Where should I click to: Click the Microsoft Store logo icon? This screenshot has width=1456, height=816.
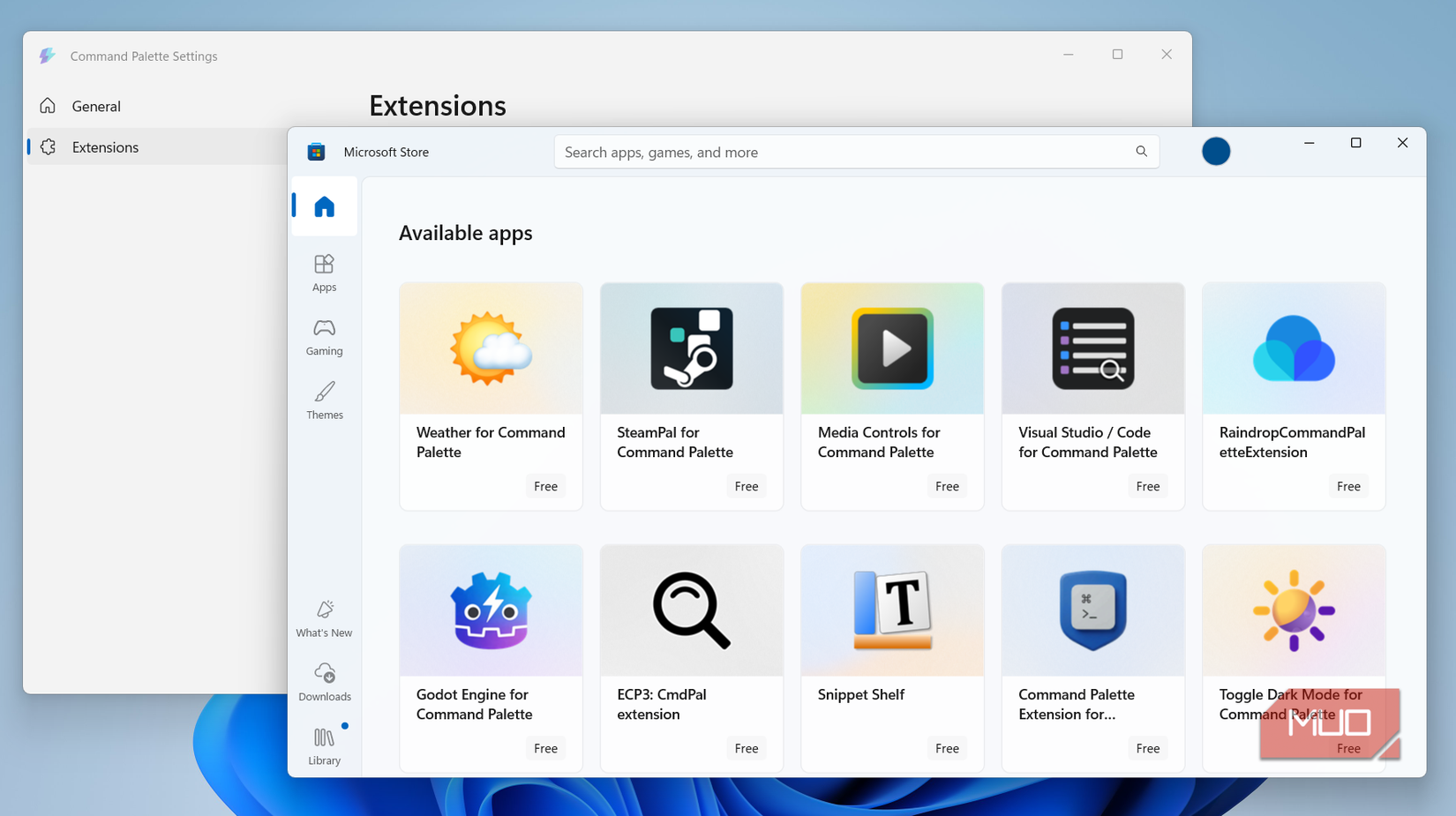[316, 151]
